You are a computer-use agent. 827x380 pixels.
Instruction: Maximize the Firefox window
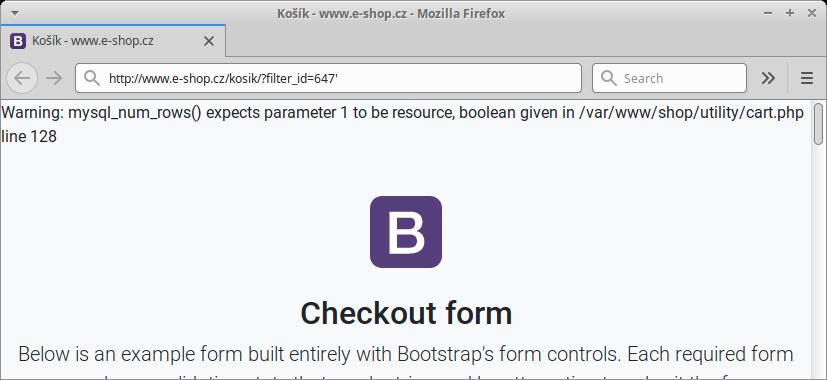(x=790, y=13)
